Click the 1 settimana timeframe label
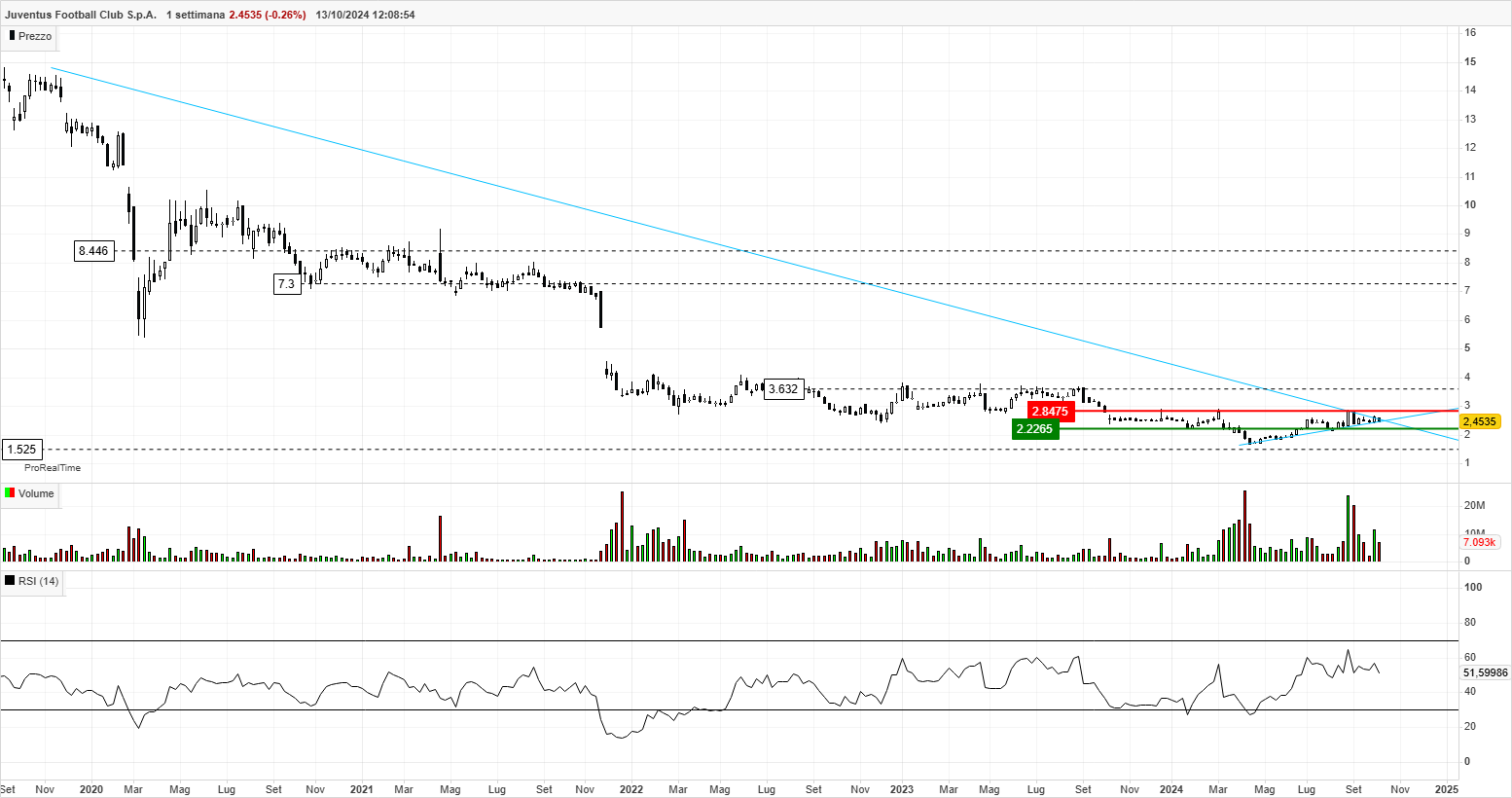 tap(196, 15)
